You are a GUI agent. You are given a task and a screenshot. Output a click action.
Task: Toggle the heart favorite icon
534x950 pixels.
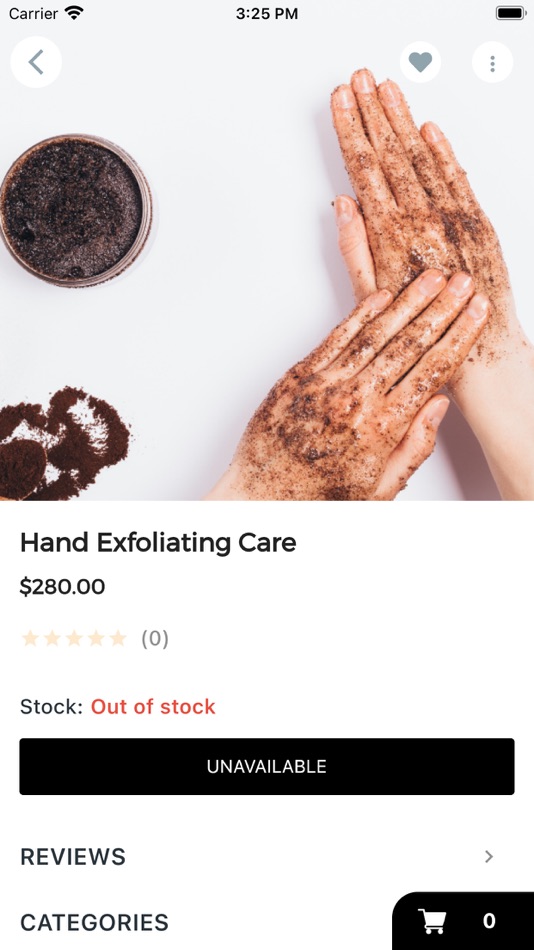tap(420, 62)
